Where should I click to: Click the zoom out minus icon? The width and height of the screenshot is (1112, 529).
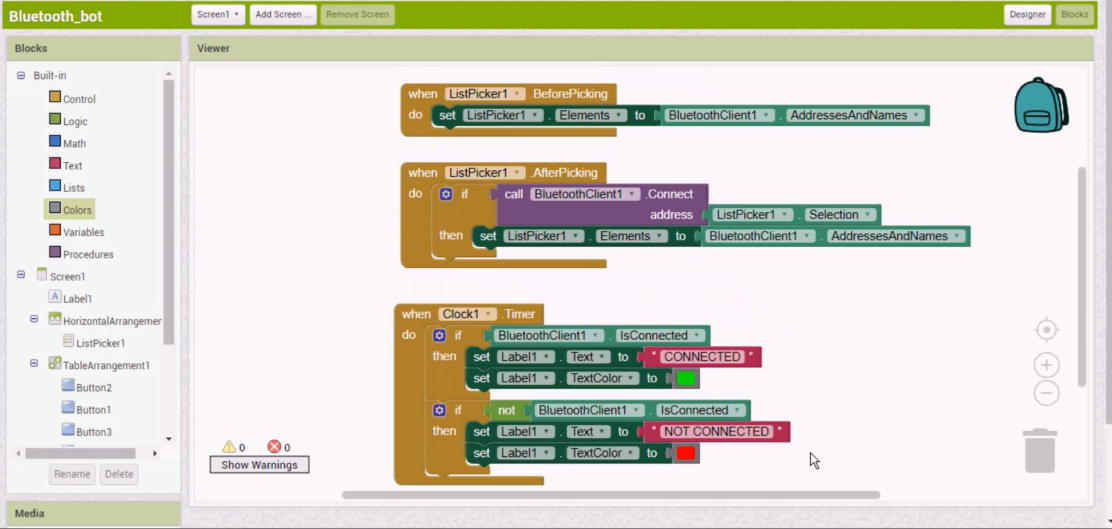tap(1046, 393)
